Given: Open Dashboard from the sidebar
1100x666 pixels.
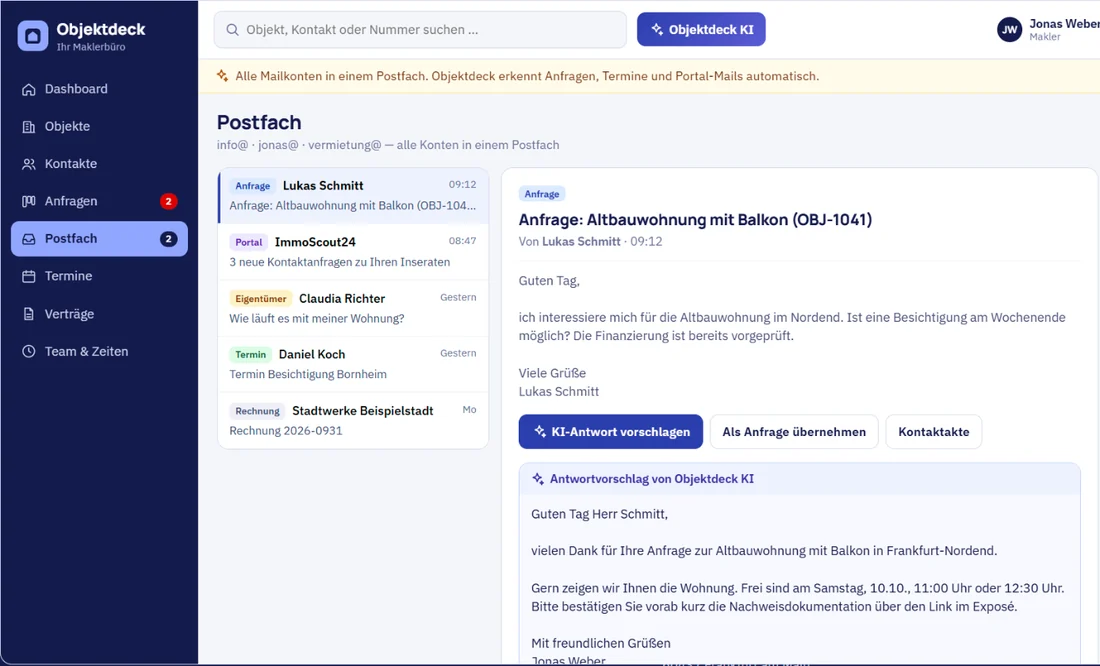Looking at the screenshot, I should point(100,89).
